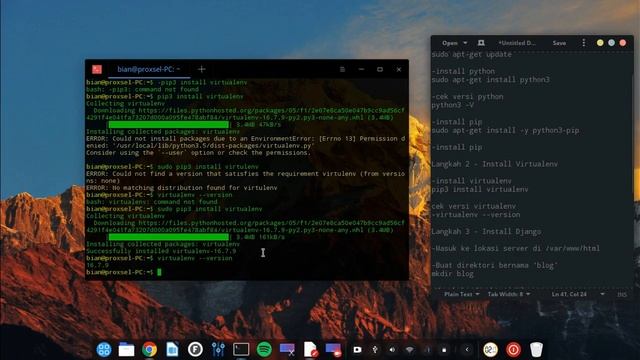Open the Plain Text language dropdown
The height and width of the screenshot is (360, 640).
(462, 294)
